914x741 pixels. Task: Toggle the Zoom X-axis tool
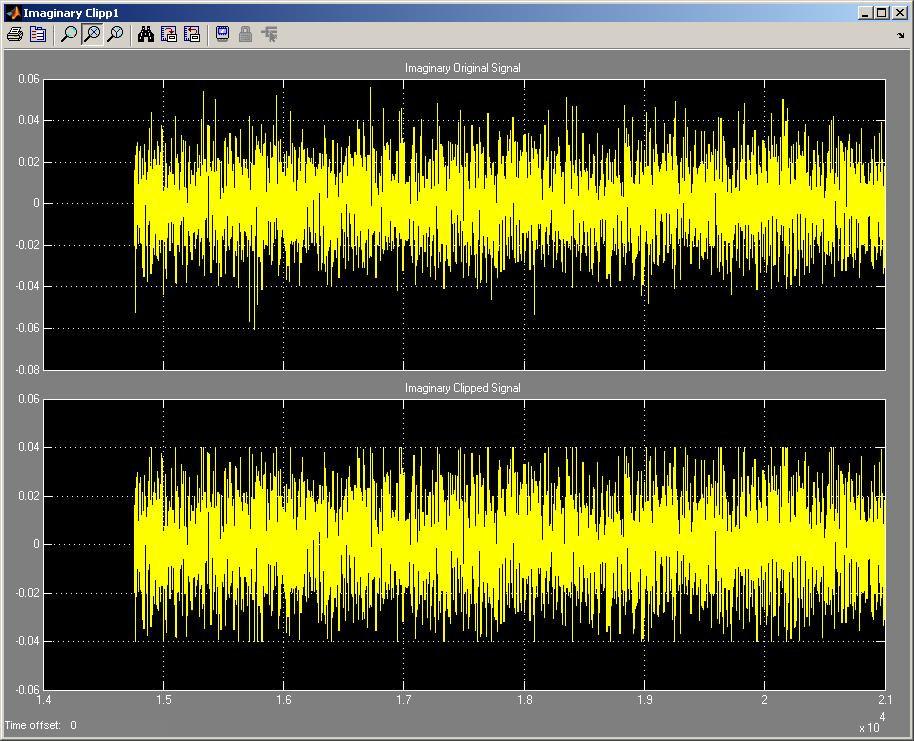pyautogui.click(x=92, y=35)
